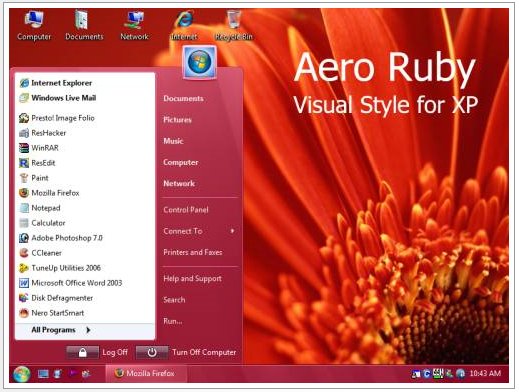The width and height of the screenshot is (519, 392).
Task: Click the Notepad program icon
Action: (x=24, y=208)
